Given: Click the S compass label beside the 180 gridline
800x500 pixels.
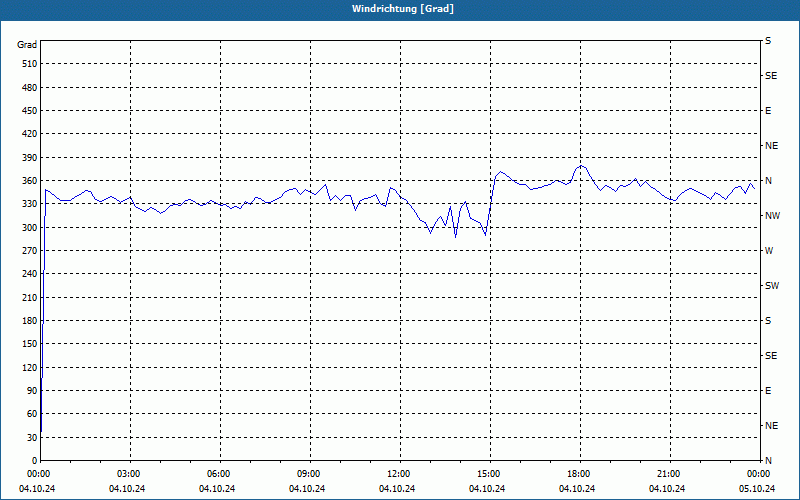Looking at the screenshot, I should (768, 320).
